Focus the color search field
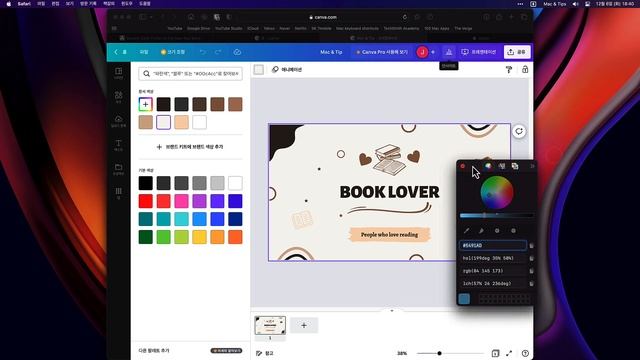Viewport: 640px width, 360px height. click(x=190, y=74)
